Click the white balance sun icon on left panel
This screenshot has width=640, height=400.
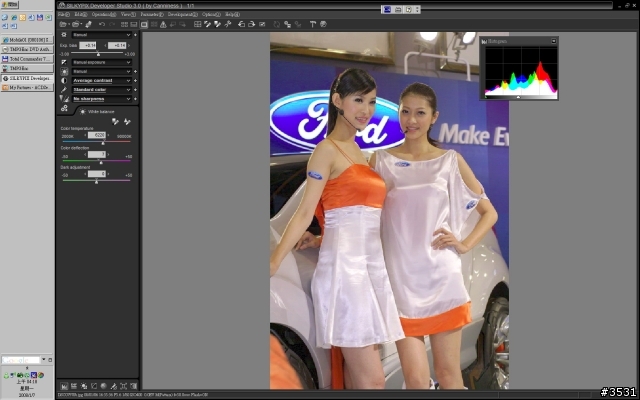point(64,71)
